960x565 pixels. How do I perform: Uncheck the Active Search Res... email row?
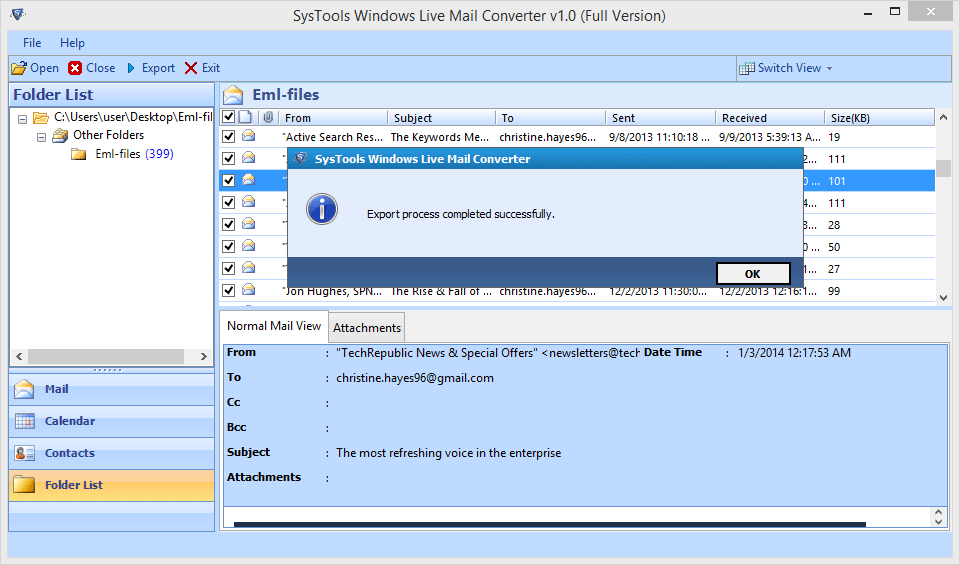[x=228, y=137]
